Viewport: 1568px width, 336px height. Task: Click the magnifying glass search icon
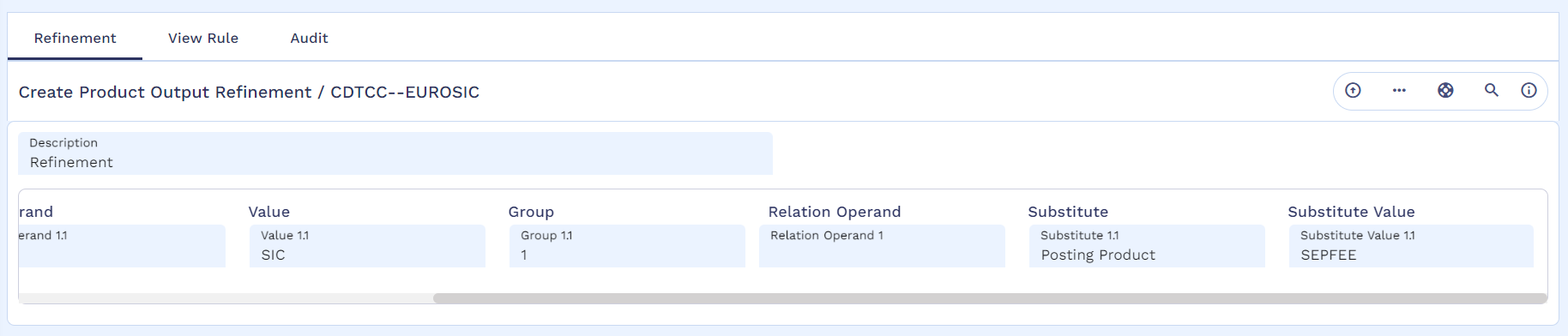click(x=1492, y=90)
